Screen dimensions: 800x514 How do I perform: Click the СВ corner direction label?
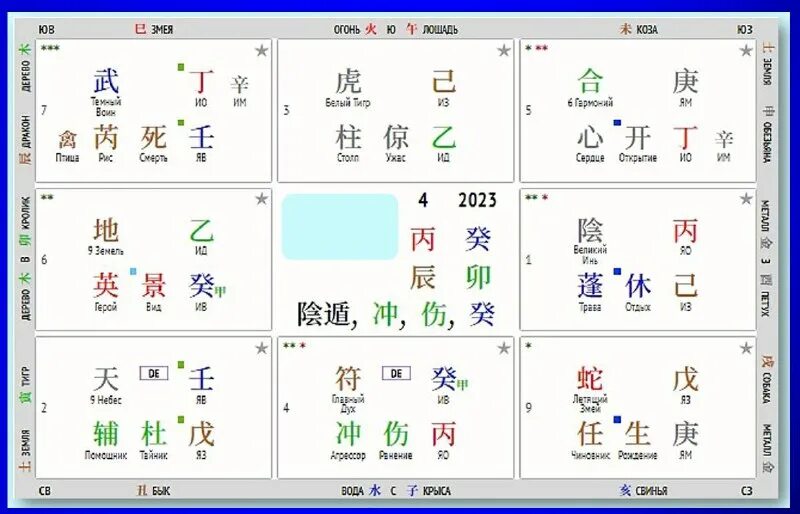pos(45,491)
